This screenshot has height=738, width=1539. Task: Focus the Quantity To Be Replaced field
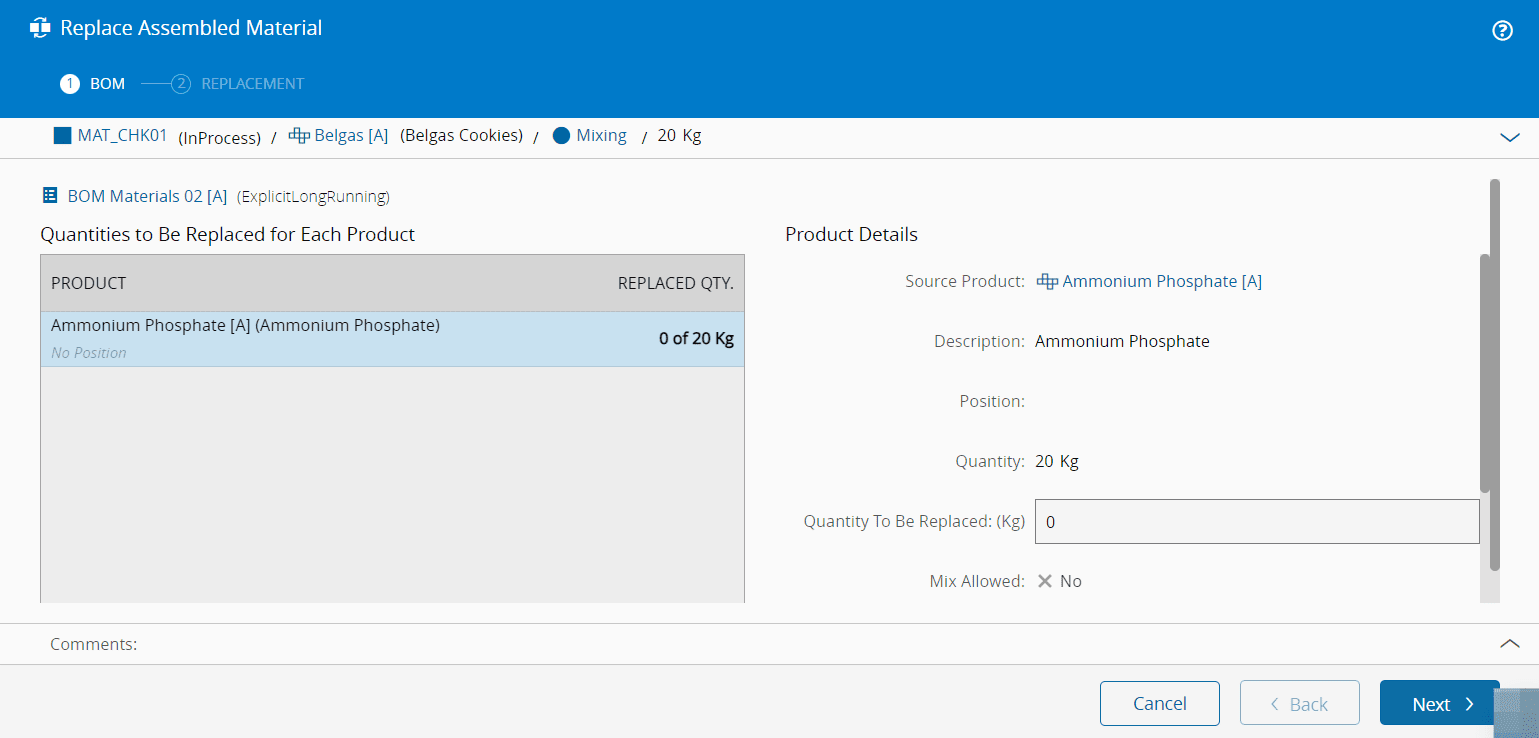(1256, 522)
